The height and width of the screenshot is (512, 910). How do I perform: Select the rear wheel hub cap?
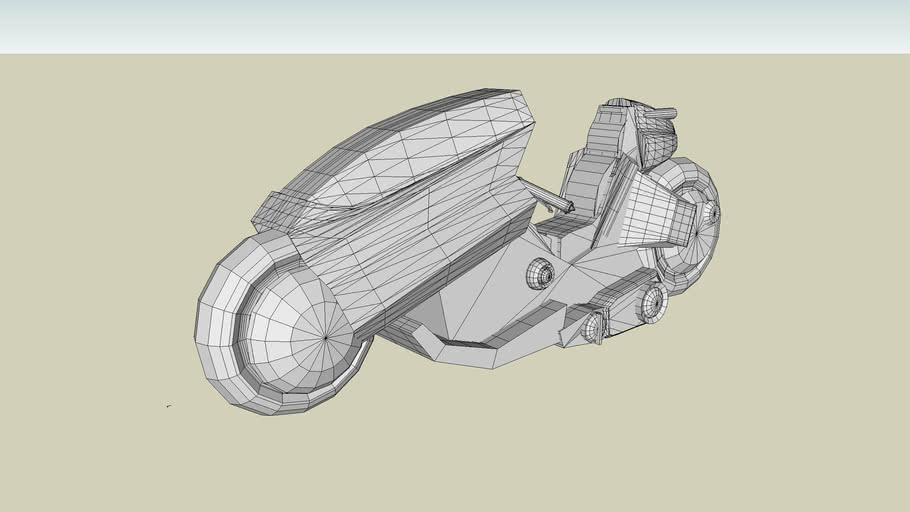pos(711,213)
